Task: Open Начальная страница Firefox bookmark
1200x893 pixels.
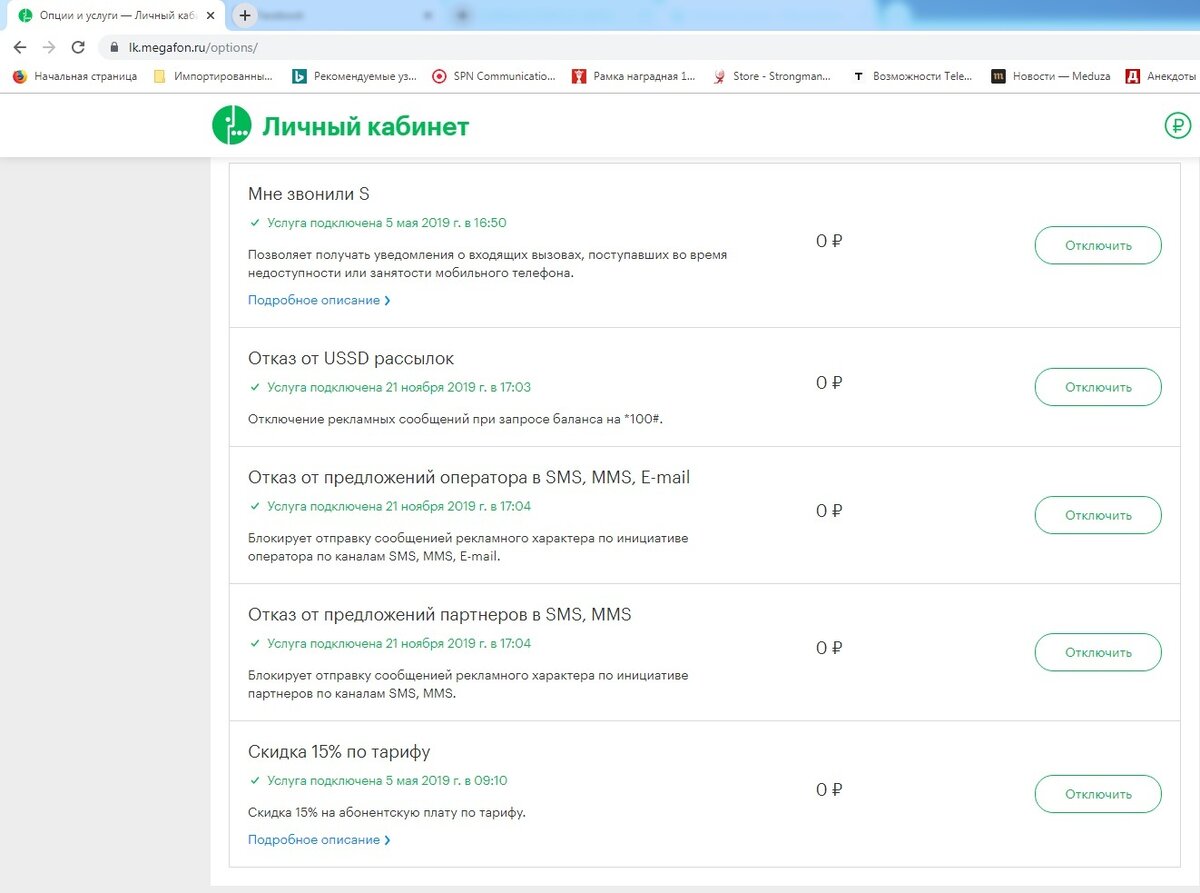Action: (x=75, y=76)
